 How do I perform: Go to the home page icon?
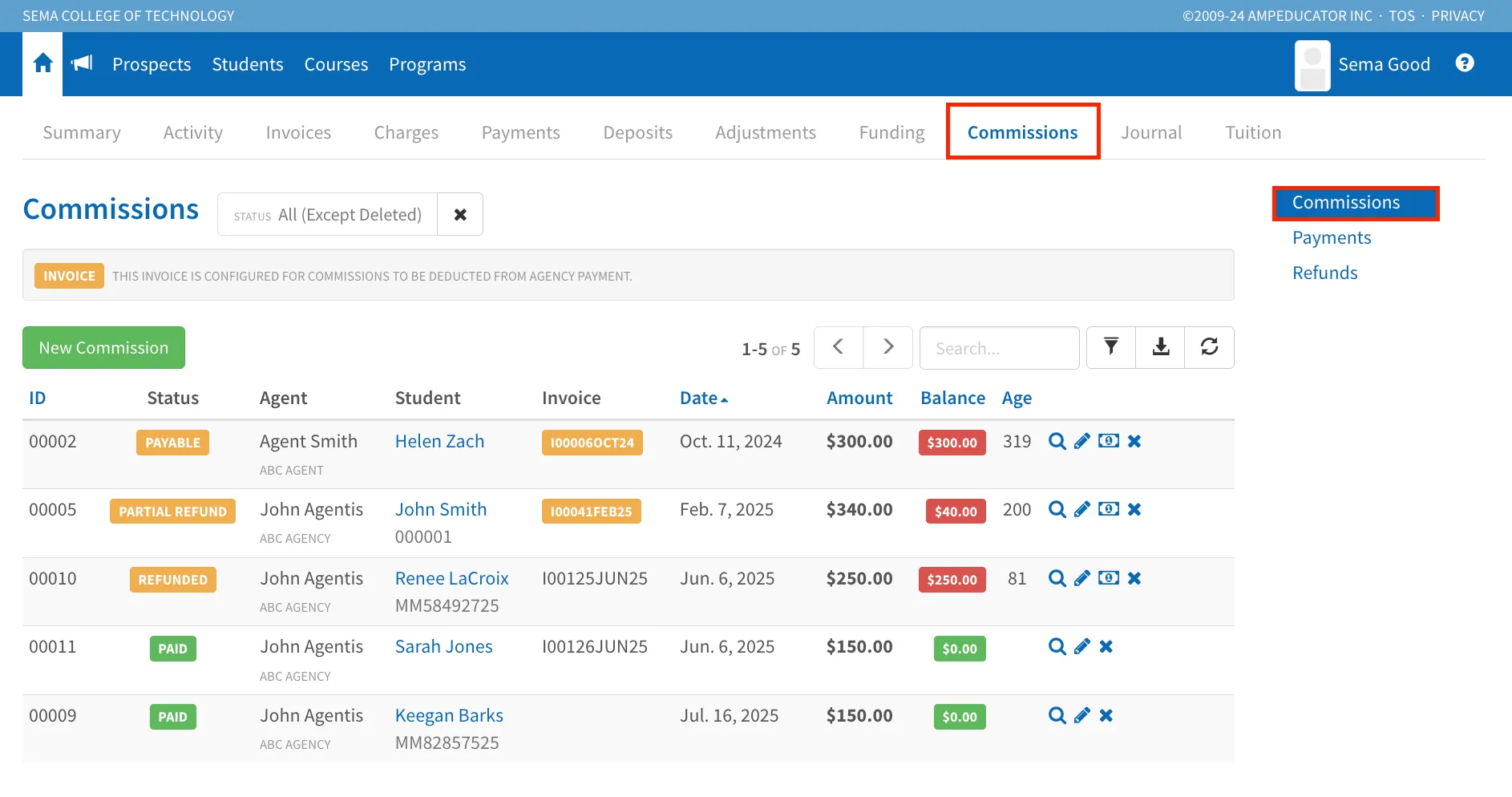pos(42,63)
